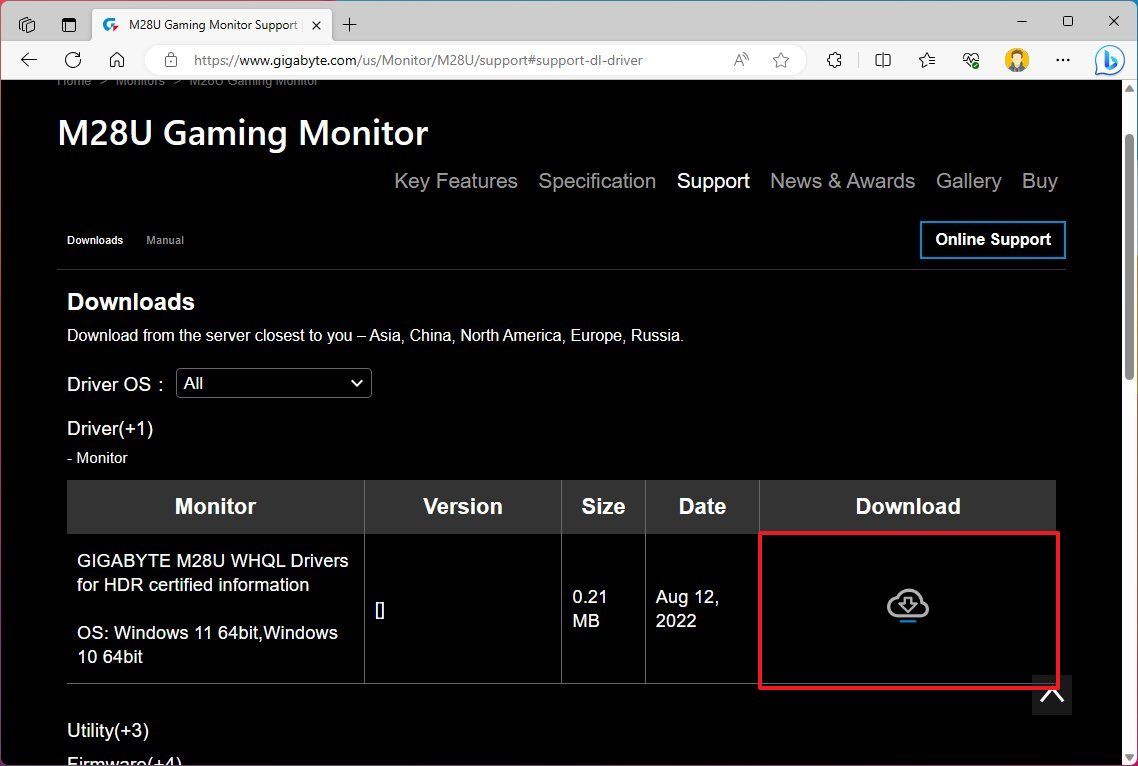Open Split screen view
Screen dimensions: 1138x766
point(883,60)
